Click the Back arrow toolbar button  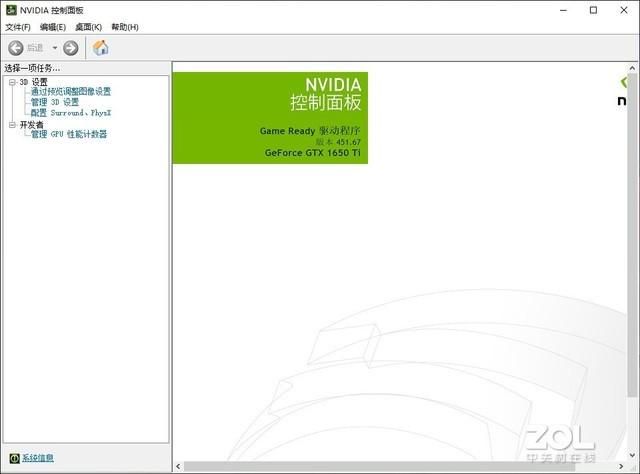pos(16,48)
